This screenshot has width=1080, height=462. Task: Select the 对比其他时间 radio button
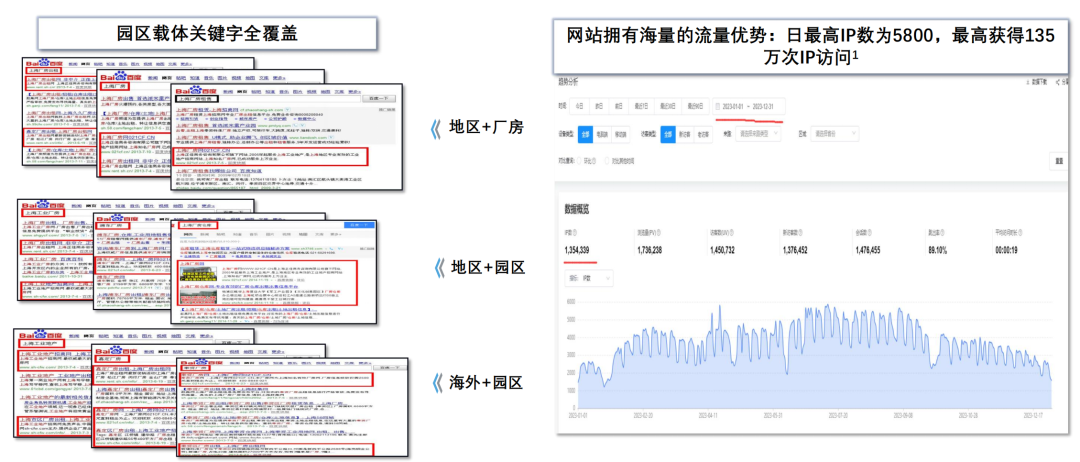click(x=607, y=160)
